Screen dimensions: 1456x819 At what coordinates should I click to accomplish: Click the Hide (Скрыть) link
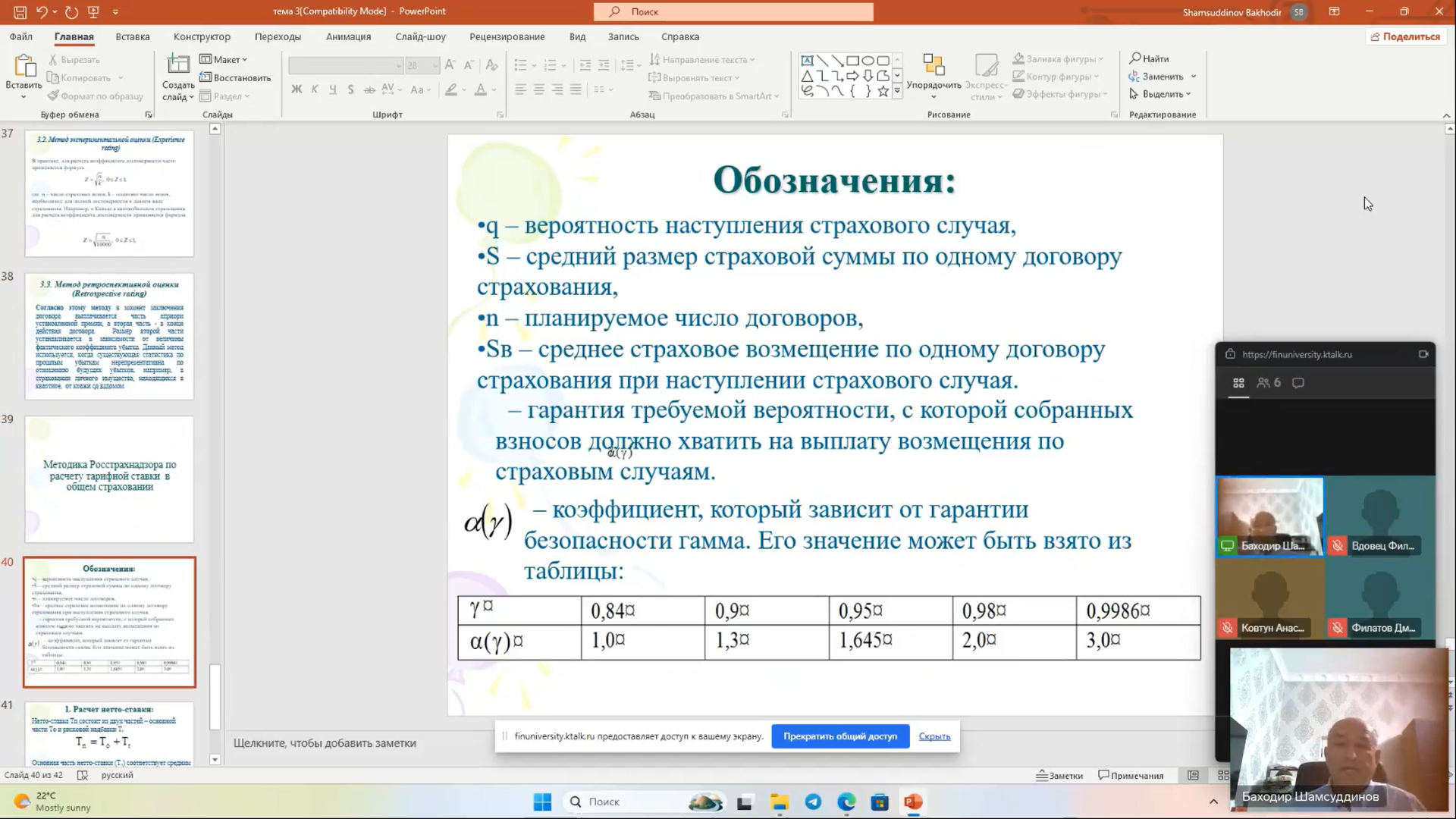pyautogui.click(x=934, y=736)
